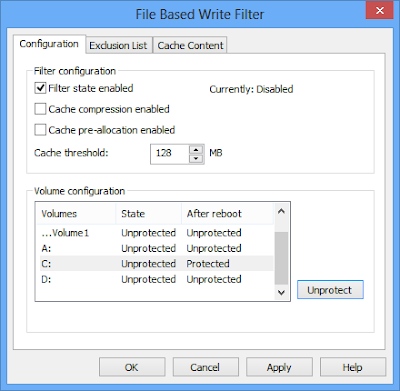The height and width of the screenshot is (391, 400).
Task: Confirm settings with OK button
Action: click(132, 367)
